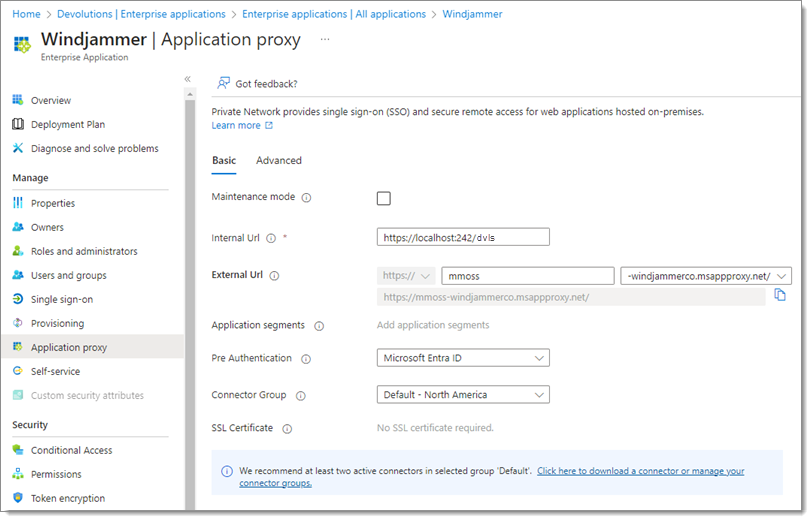Click Enterprise applications | All applications breadcrumb
Screen dimensions: 812x522
334,14
